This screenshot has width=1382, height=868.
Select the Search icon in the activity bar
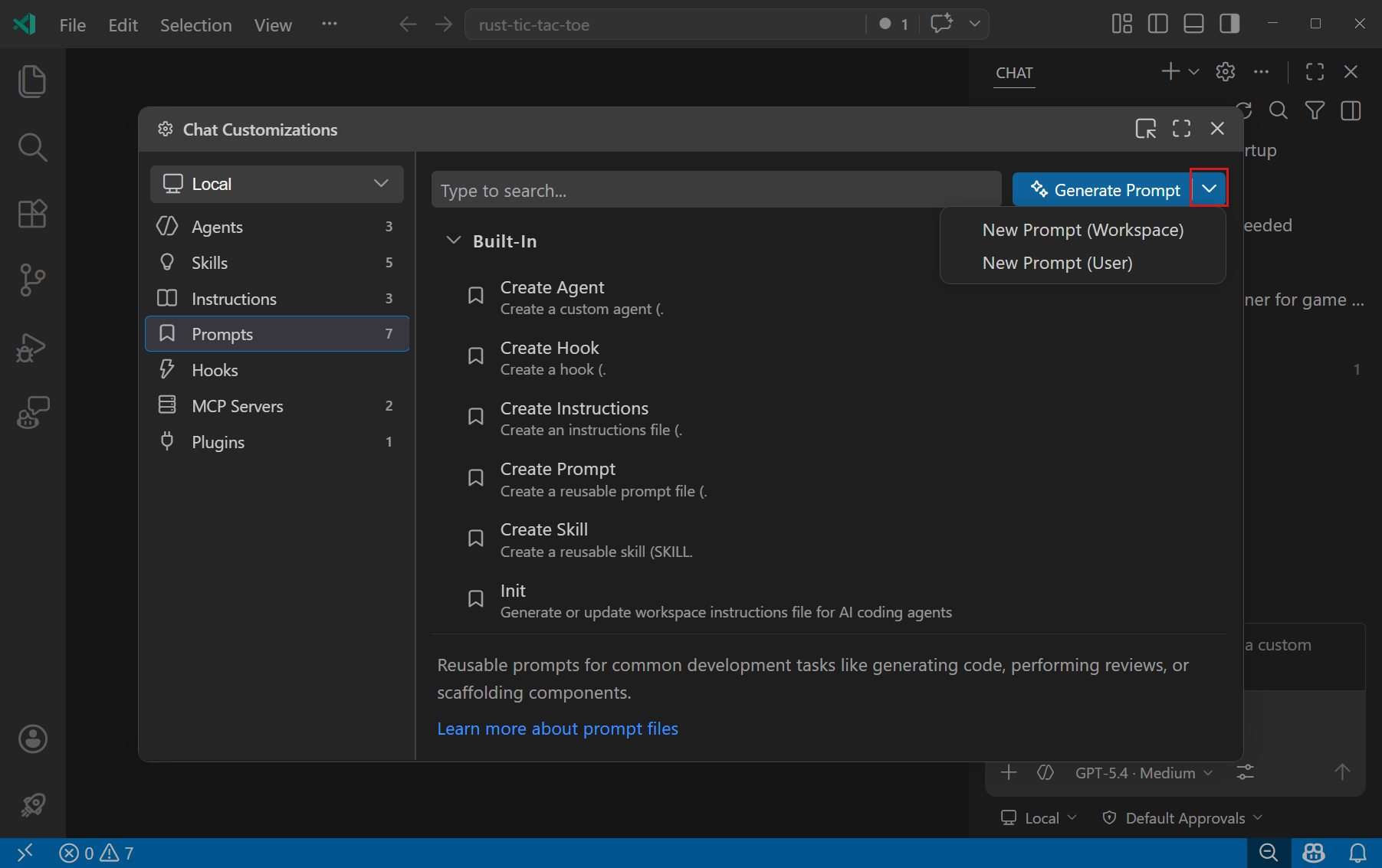pyautogui.click(x=32, y=147)
